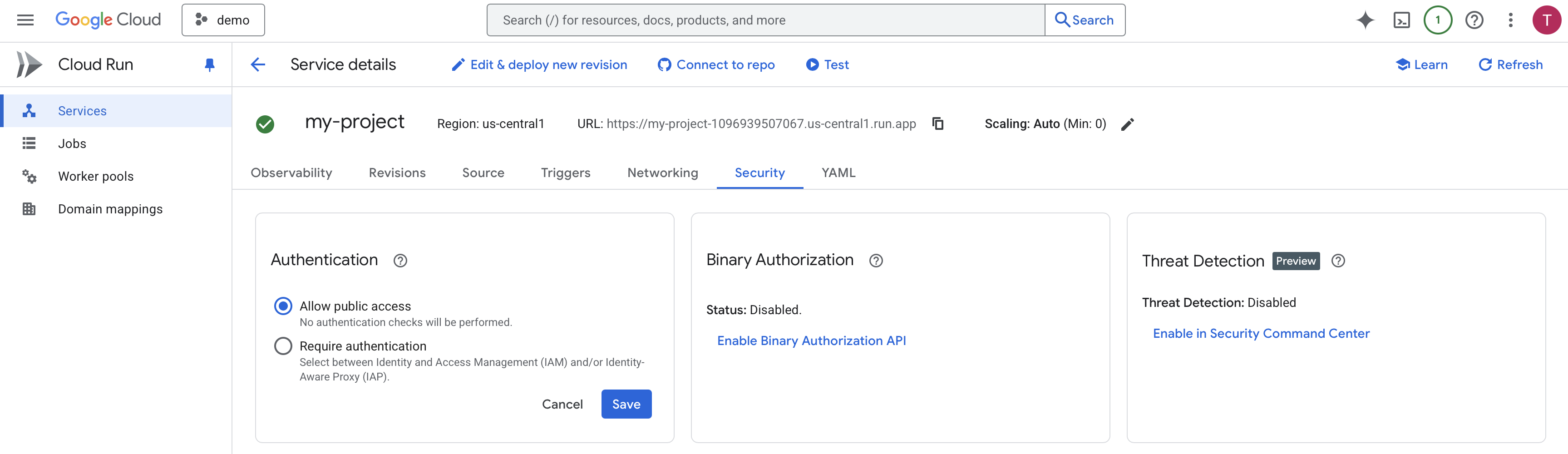Edit scaling settings with pencil icon
The width and height of the screenshot is (1568, 454).
pyautogui.click(x=1127, y=124)
